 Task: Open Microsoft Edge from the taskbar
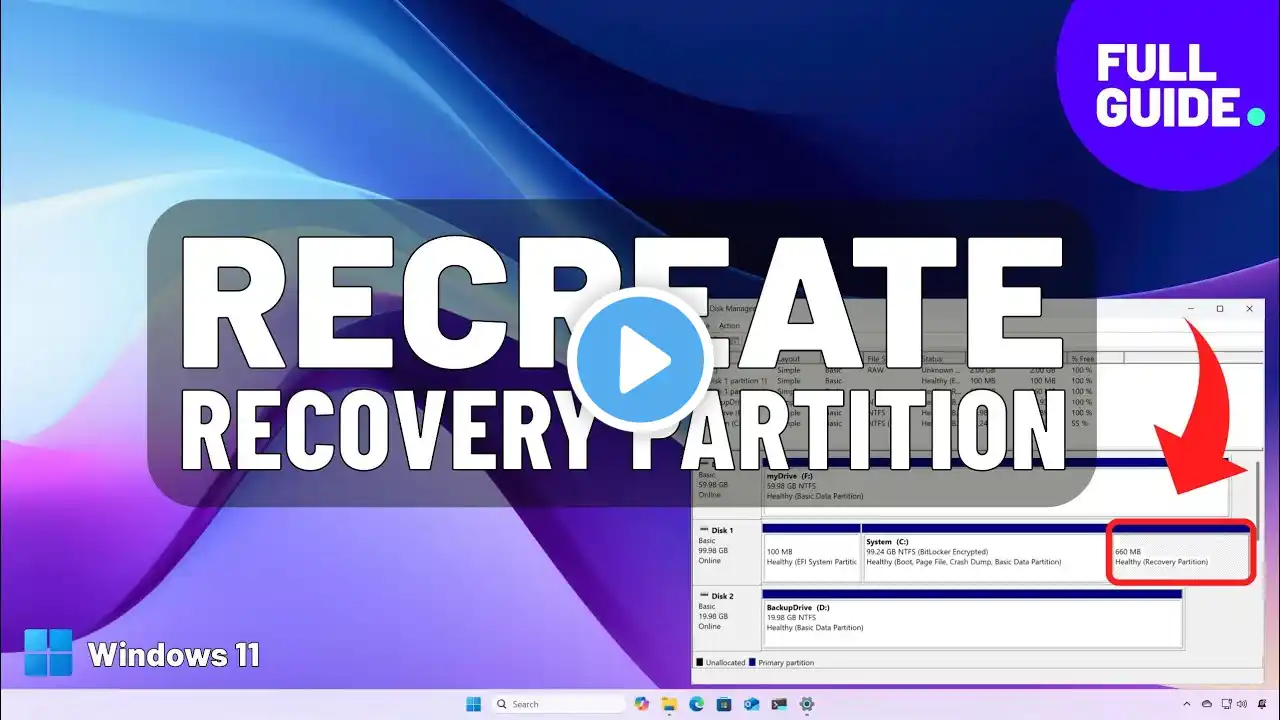(x=697, y=704)
